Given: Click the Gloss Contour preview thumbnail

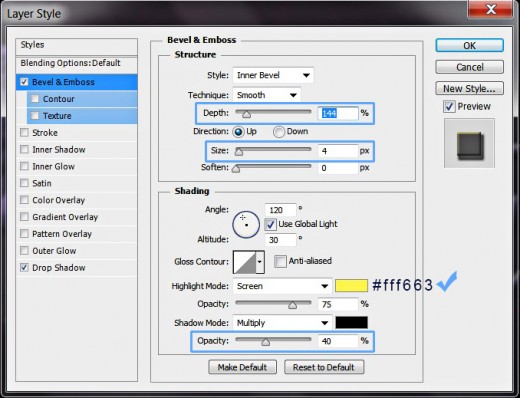Looking at the screenshot, I should (244, 262).
